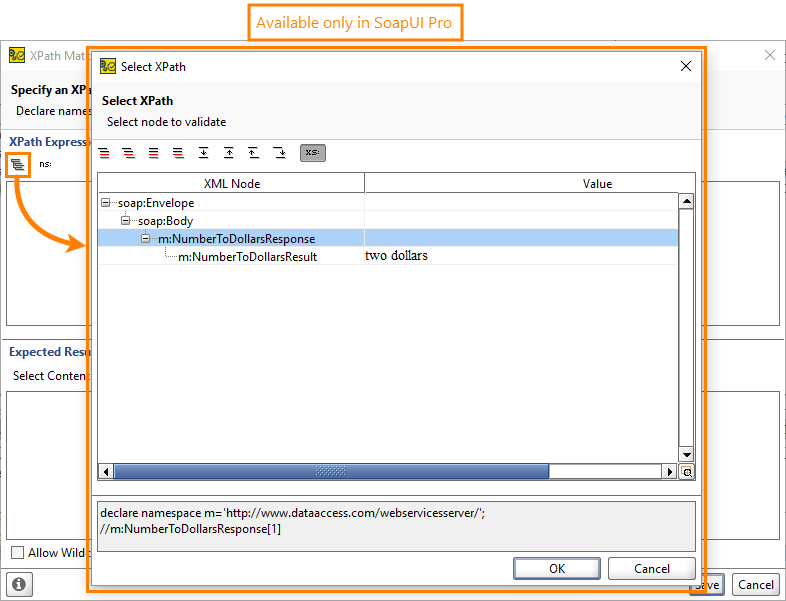Click the vertical scrollbar down arrow

pos(686,455)
